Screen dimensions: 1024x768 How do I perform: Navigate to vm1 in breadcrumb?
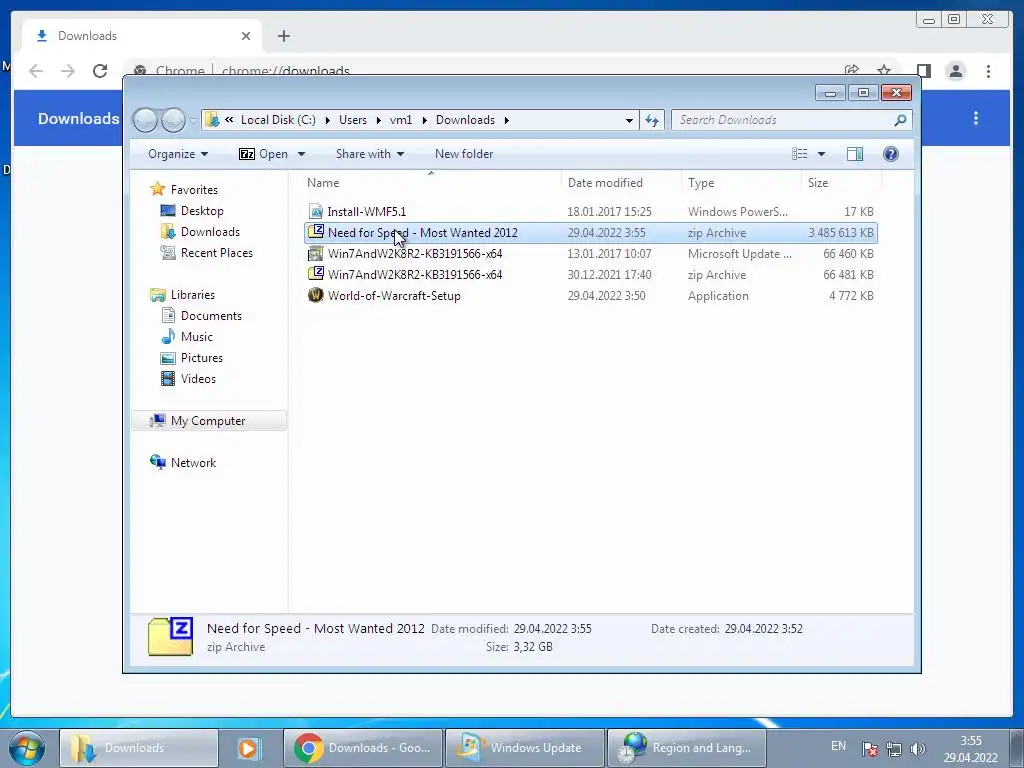click(401, 120)
